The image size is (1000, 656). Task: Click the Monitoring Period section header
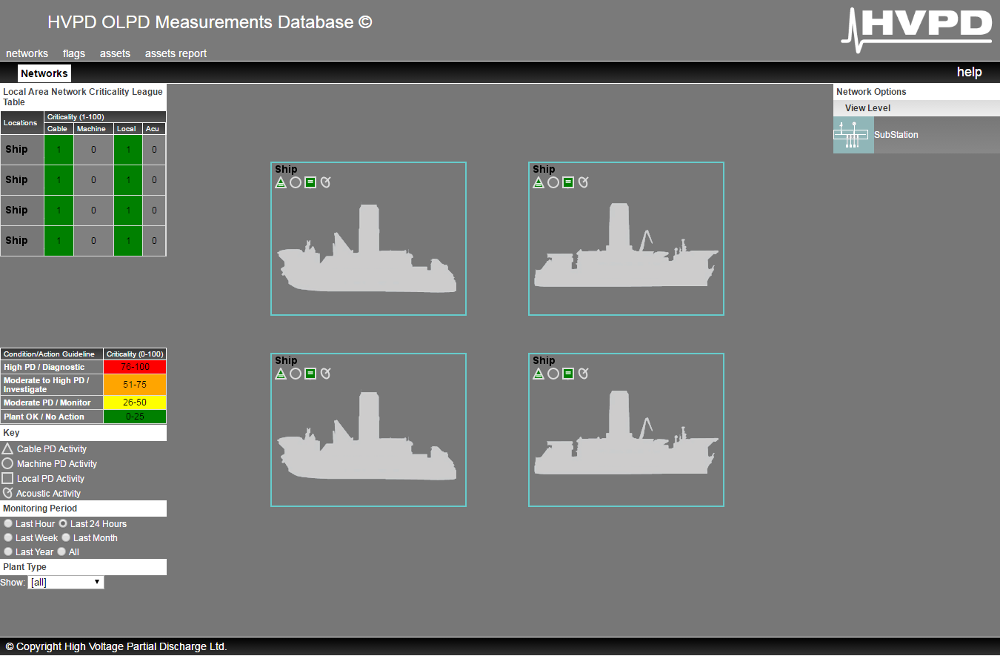click(x=84, y=508)
